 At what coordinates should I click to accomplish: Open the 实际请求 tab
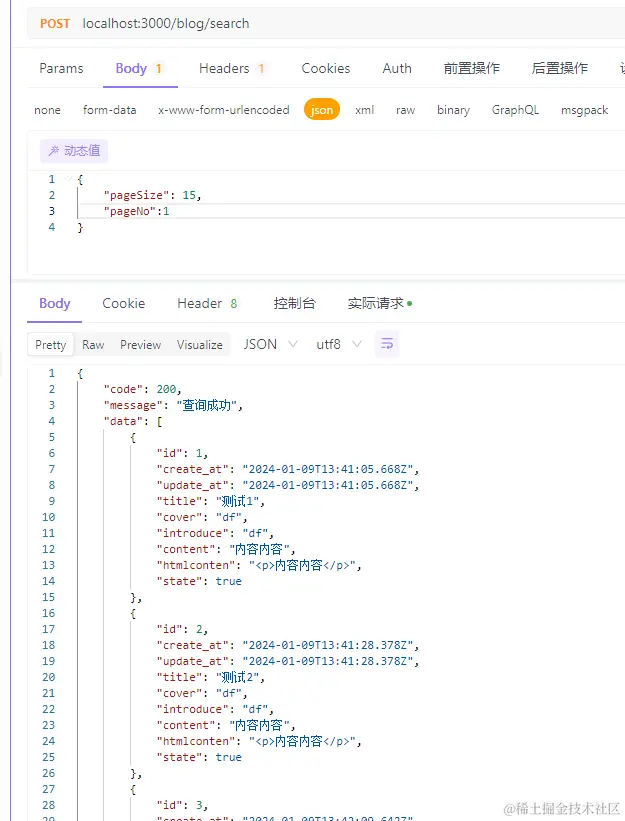(380, 303)
